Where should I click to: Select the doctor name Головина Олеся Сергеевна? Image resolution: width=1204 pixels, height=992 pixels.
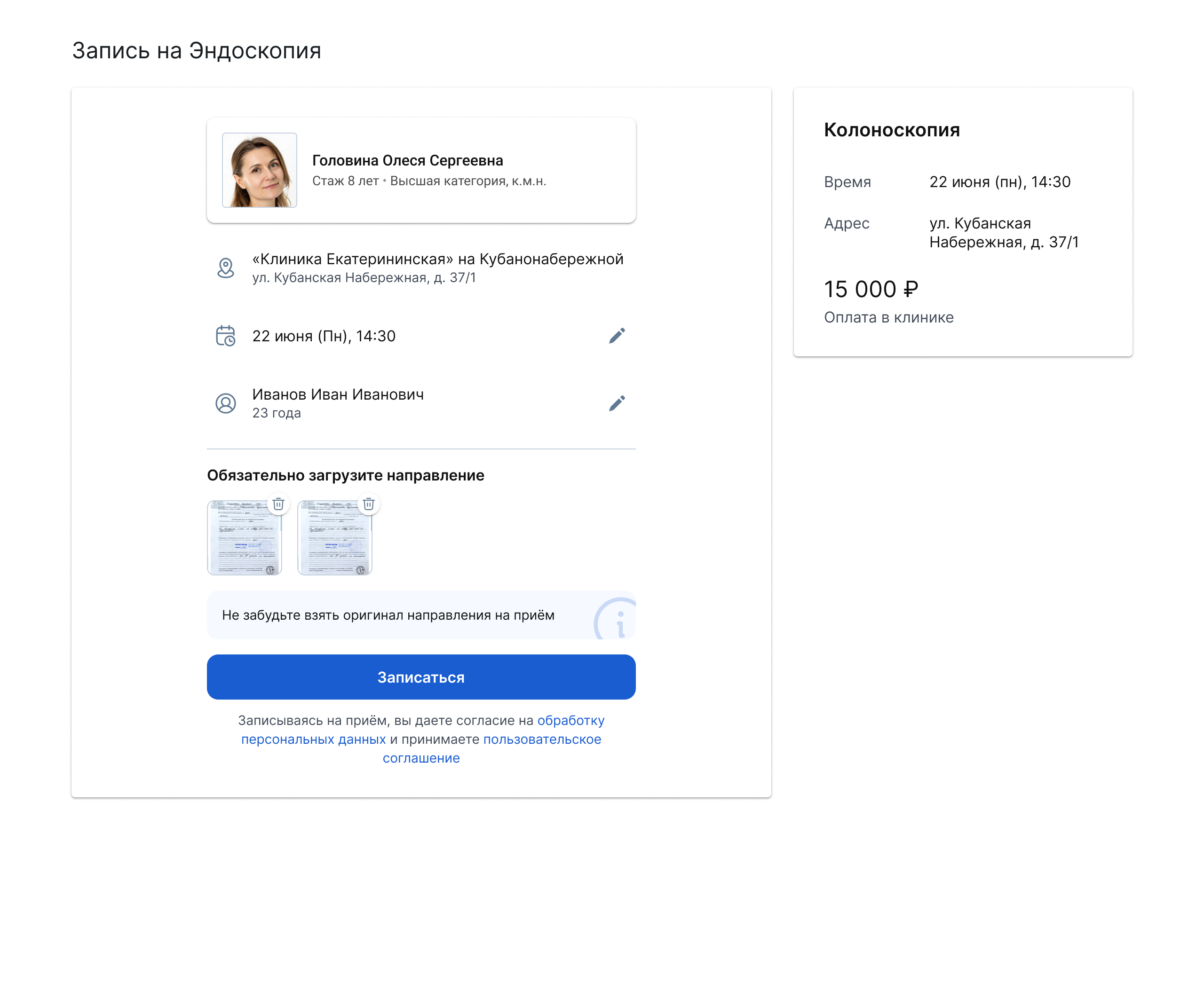coord(408,161)
